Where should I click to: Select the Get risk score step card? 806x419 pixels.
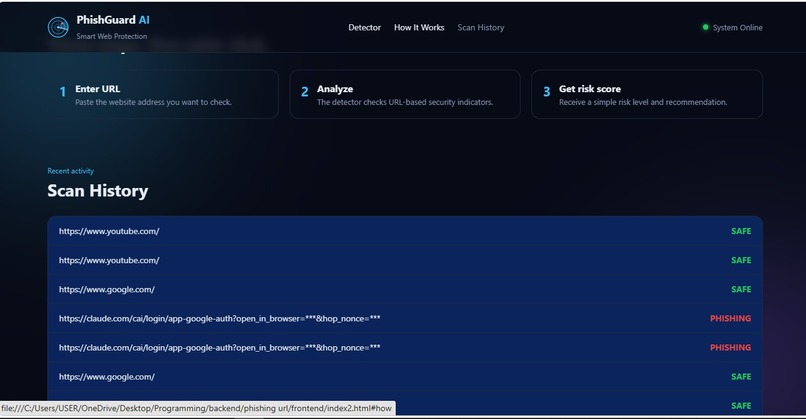(x=647, y=94)
